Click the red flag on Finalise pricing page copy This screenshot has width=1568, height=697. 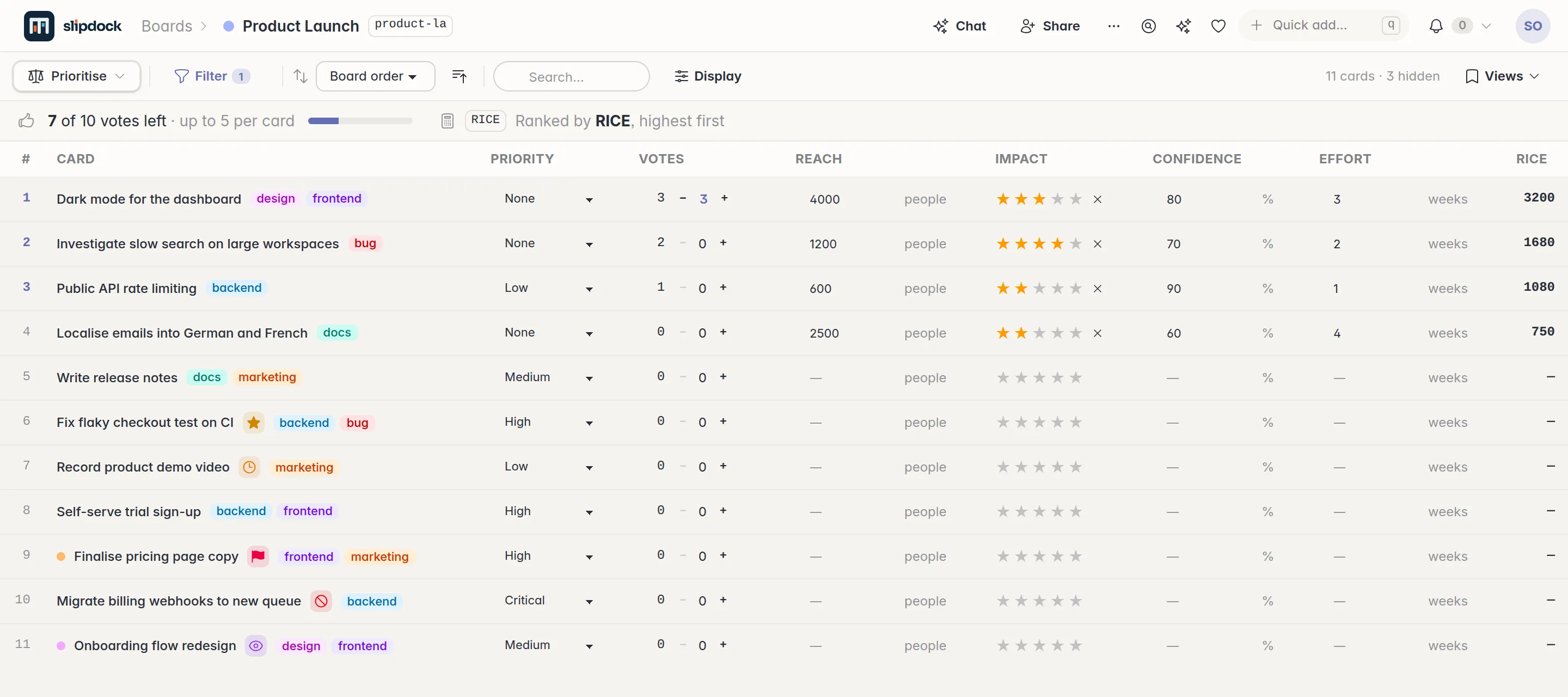coord(258,557)
